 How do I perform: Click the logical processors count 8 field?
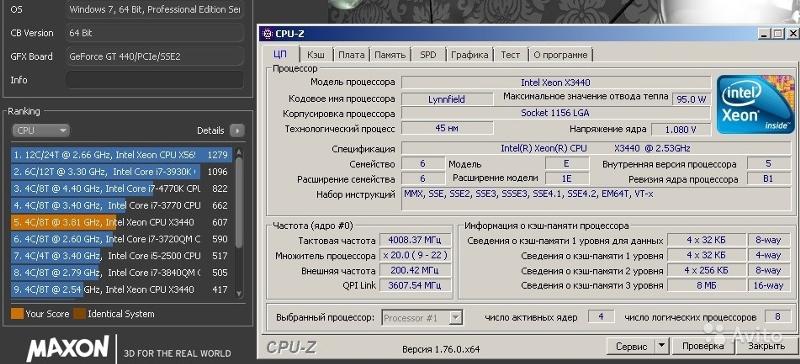click(777, 317)
